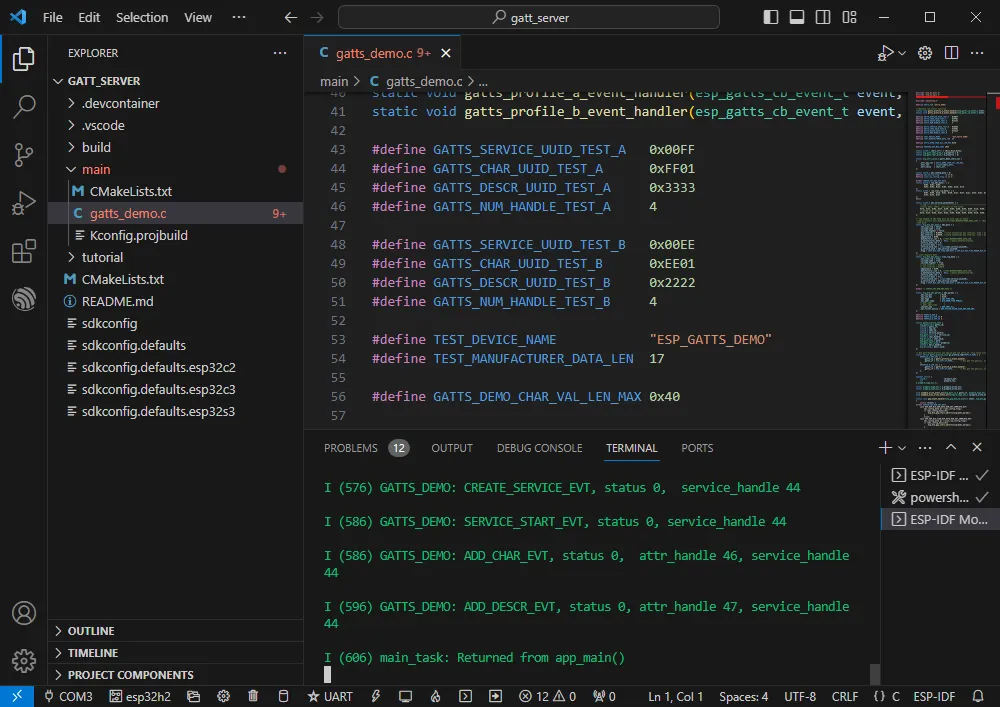The width and height of the screenshot is (1000, 707).
Task: Open README.md in the explorer
Action: click(117, 301)
